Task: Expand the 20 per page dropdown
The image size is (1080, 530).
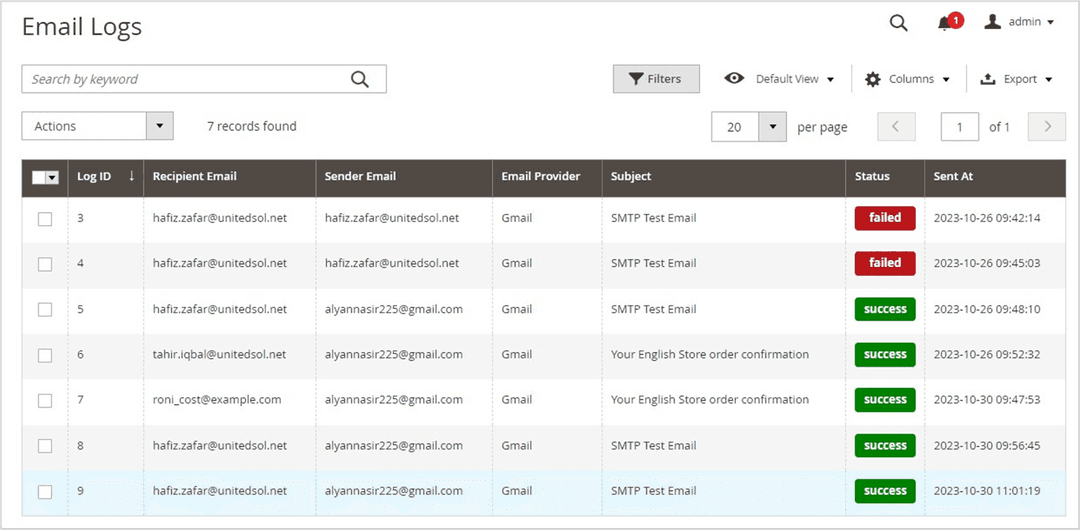Action: [772, 127]
